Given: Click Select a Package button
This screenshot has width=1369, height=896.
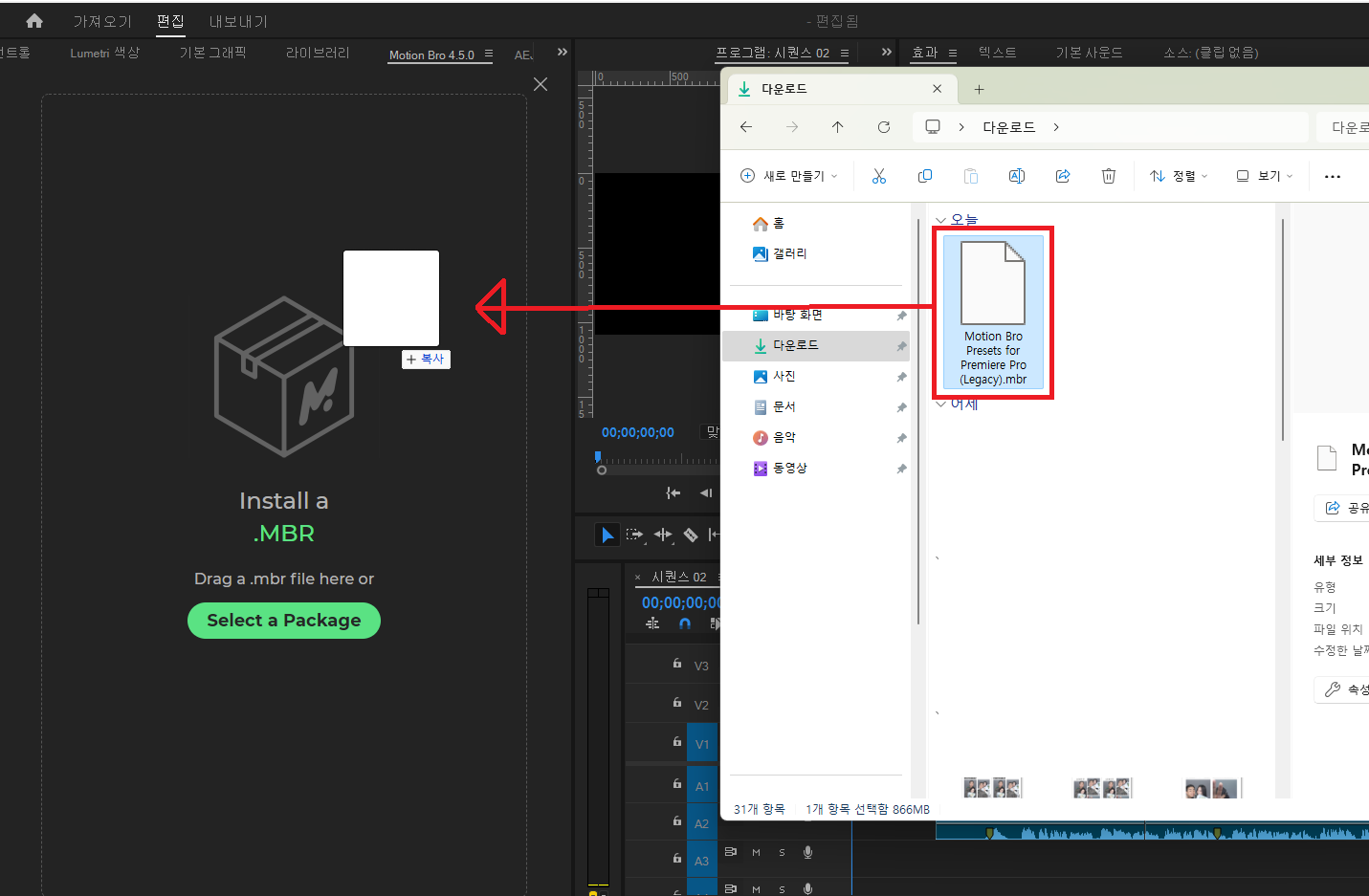Looking at the screenshot, I should [284, 621].
